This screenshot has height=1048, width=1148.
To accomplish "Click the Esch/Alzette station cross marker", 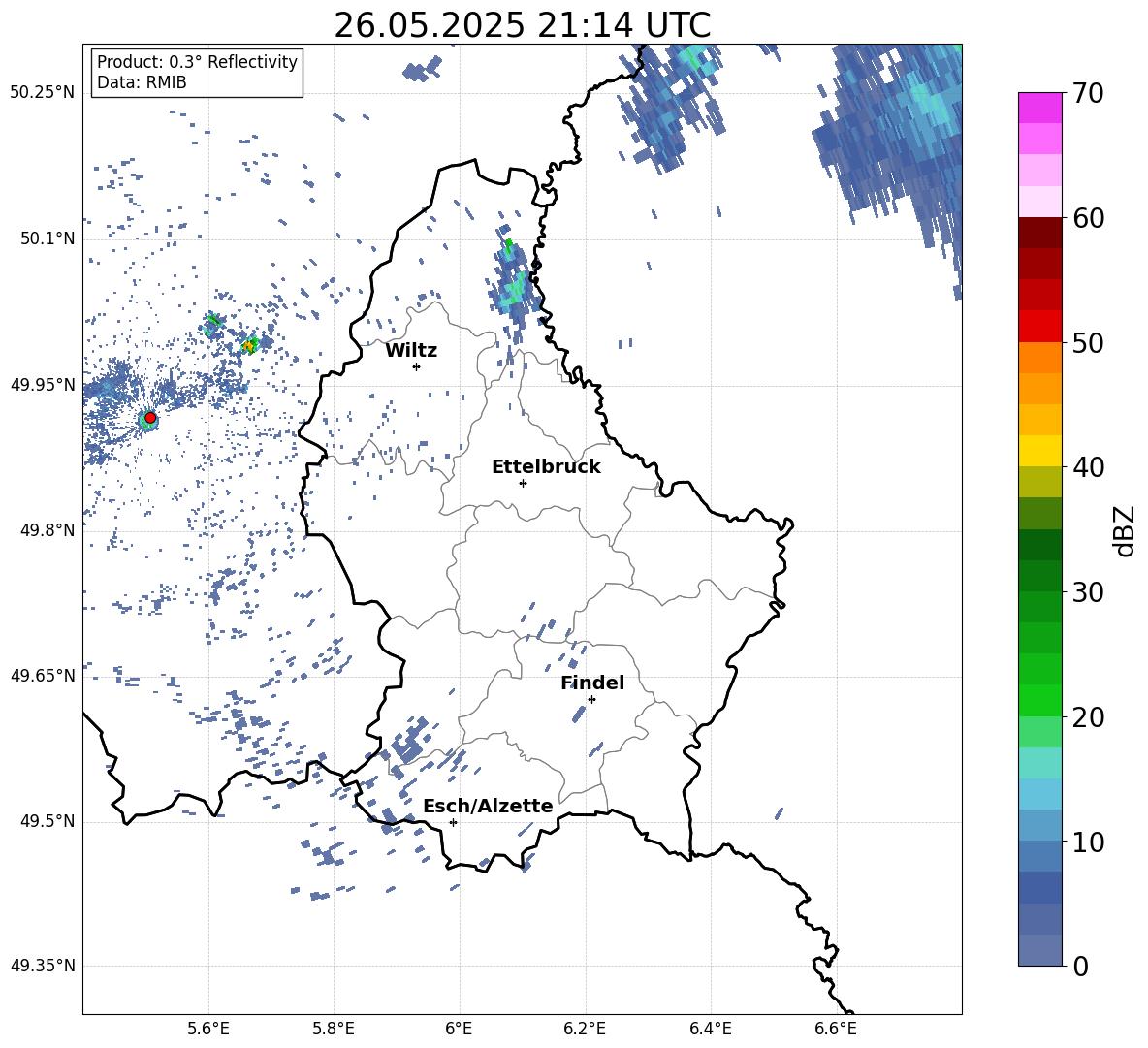I will coord(453,822).
